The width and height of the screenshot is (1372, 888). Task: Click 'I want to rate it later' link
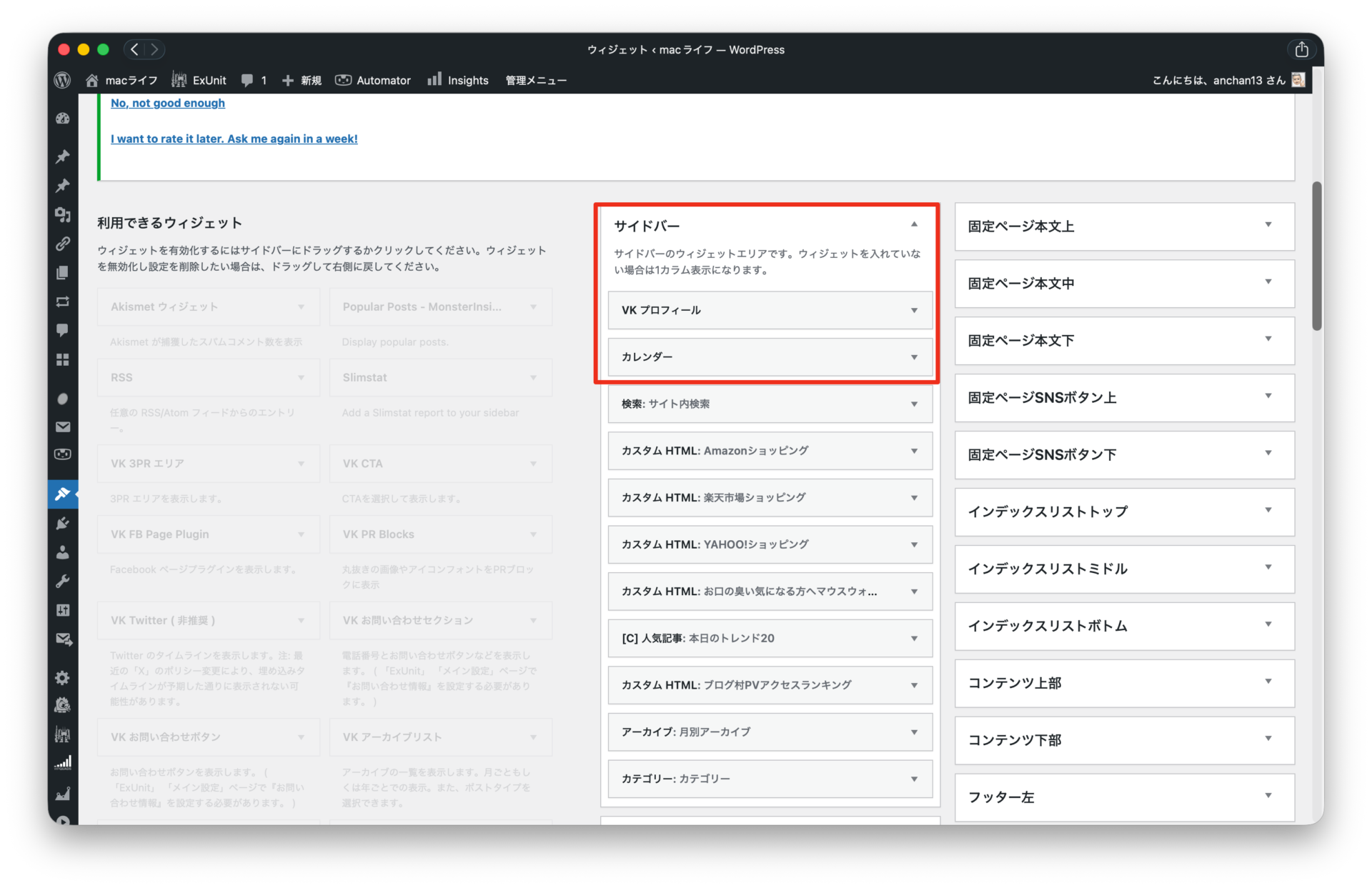tap(234, 139)
